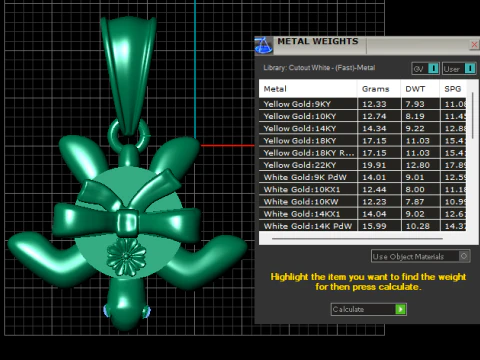Select the White Gold:10KX1 row
The height and width of the screenshot is (360, 480).
pos(362,189)
